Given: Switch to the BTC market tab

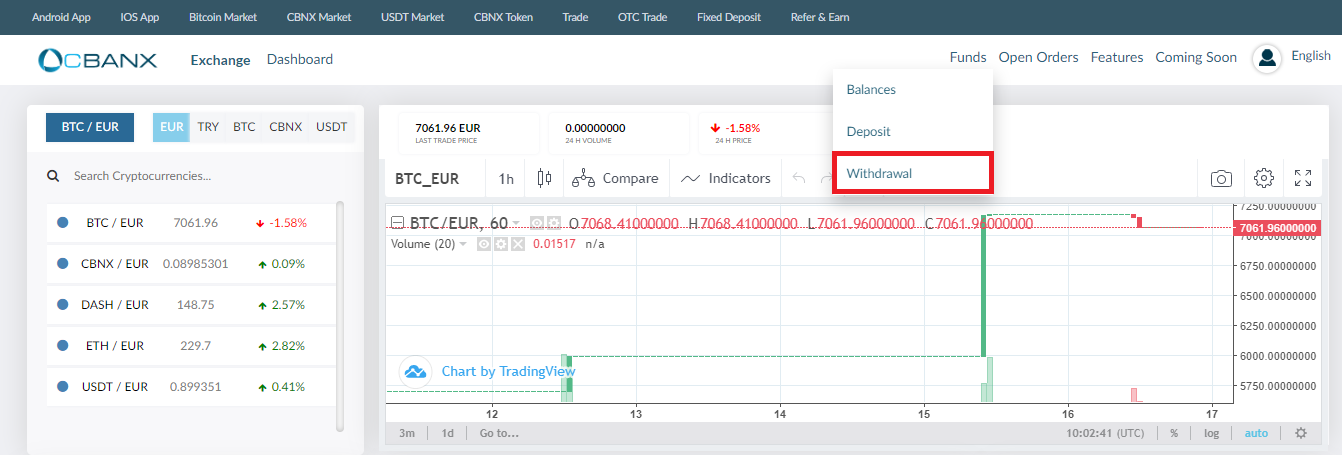Looking at the screenshot, I should [x=245, y=127].
